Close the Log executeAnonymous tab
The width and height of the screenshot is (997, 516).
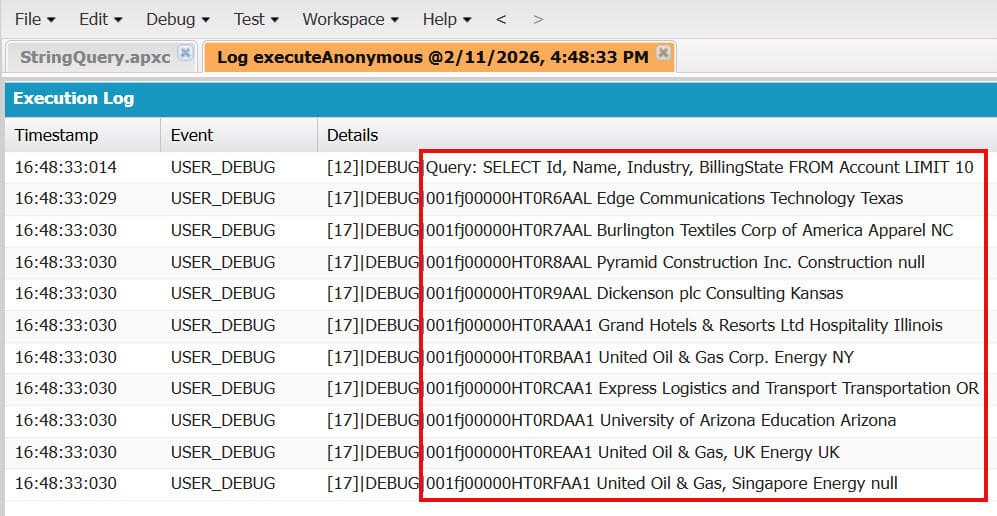[x=663, y=53]
